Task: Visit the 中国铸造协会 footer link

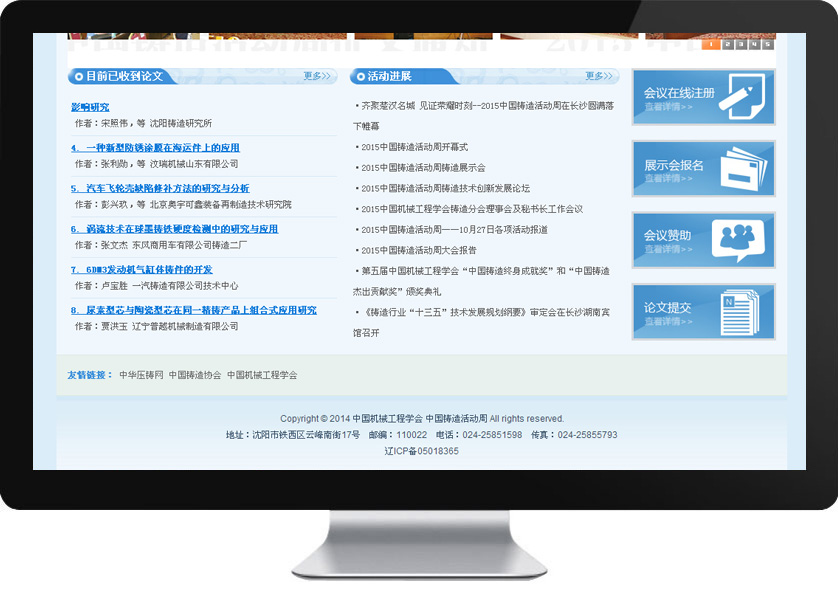Action: [194, 375]
